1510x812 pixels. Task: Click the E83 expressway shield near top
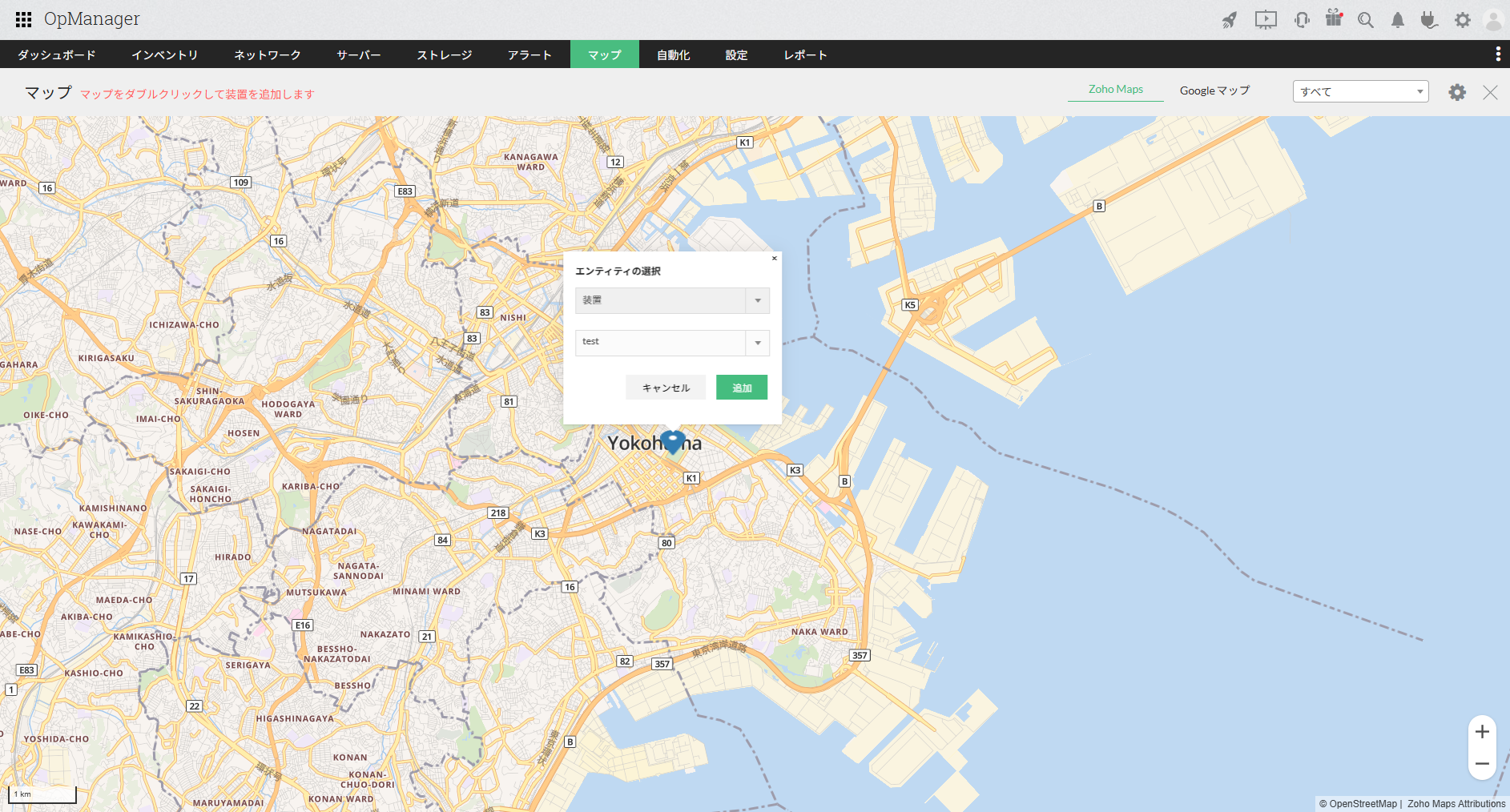[x=405, y=191]
